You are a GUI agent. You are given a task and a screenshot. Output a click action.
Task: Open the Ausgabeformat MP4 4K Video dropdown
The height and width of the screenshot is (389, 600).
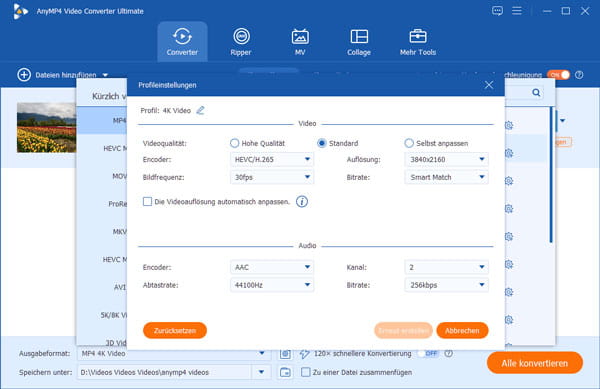coord(174,353)
